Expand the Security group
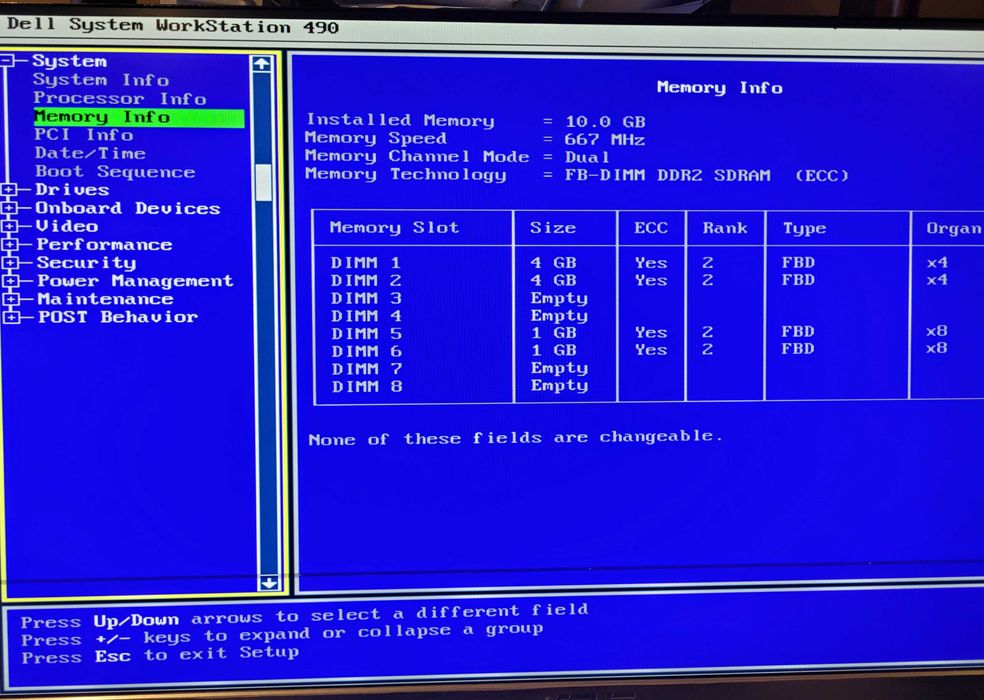The width and height of the screenshot is (984, 700). [9, 262]
